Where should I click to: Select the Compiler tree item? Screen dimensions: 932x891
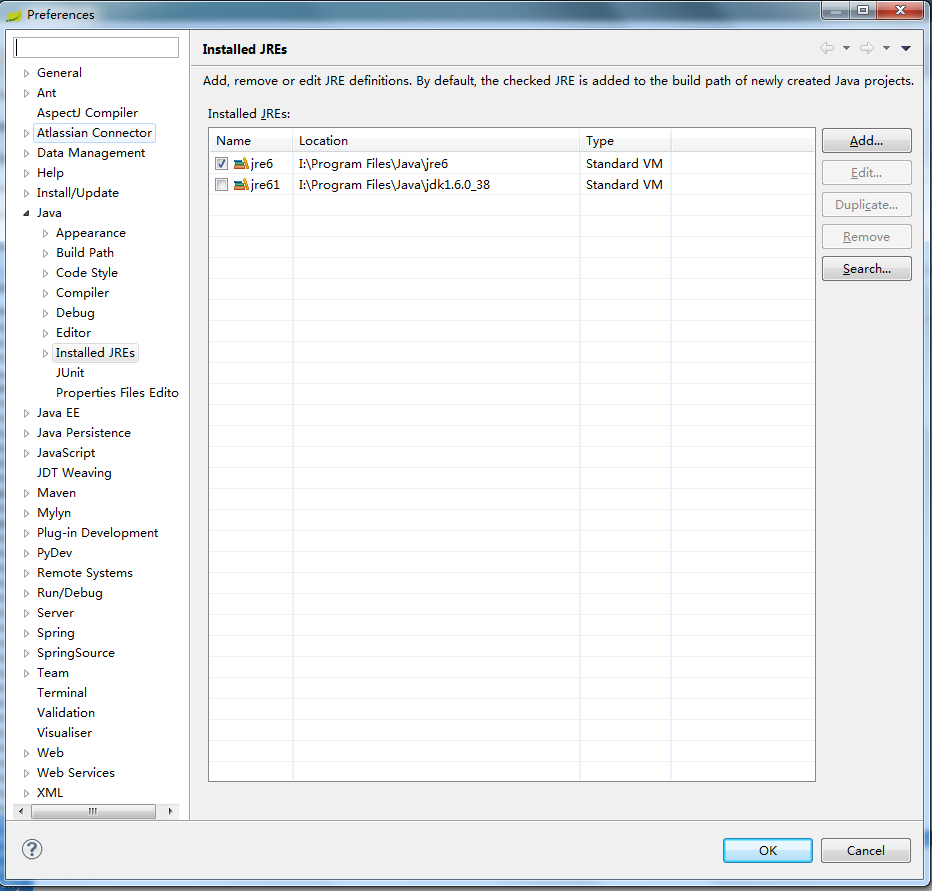coord(83,293)
